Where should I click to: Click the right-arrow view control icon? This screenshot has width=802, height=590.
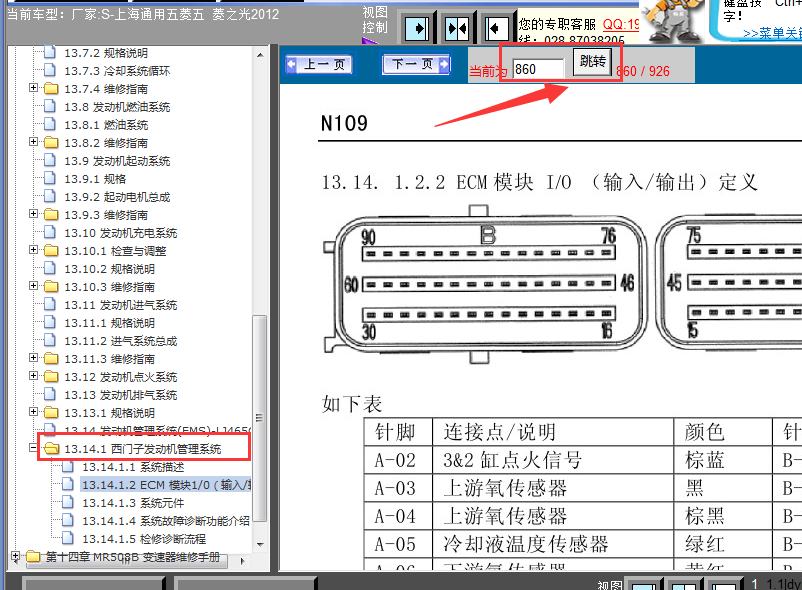point(417,28)
